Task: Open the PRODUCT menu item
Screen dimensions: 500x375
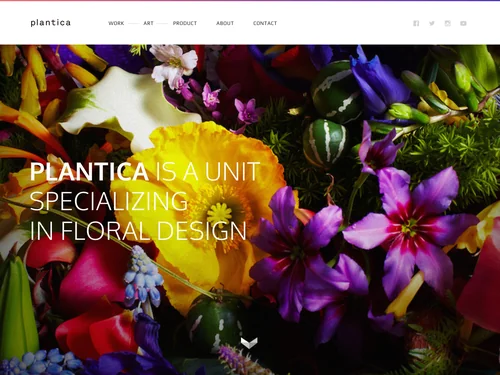Action: point(185,23)
